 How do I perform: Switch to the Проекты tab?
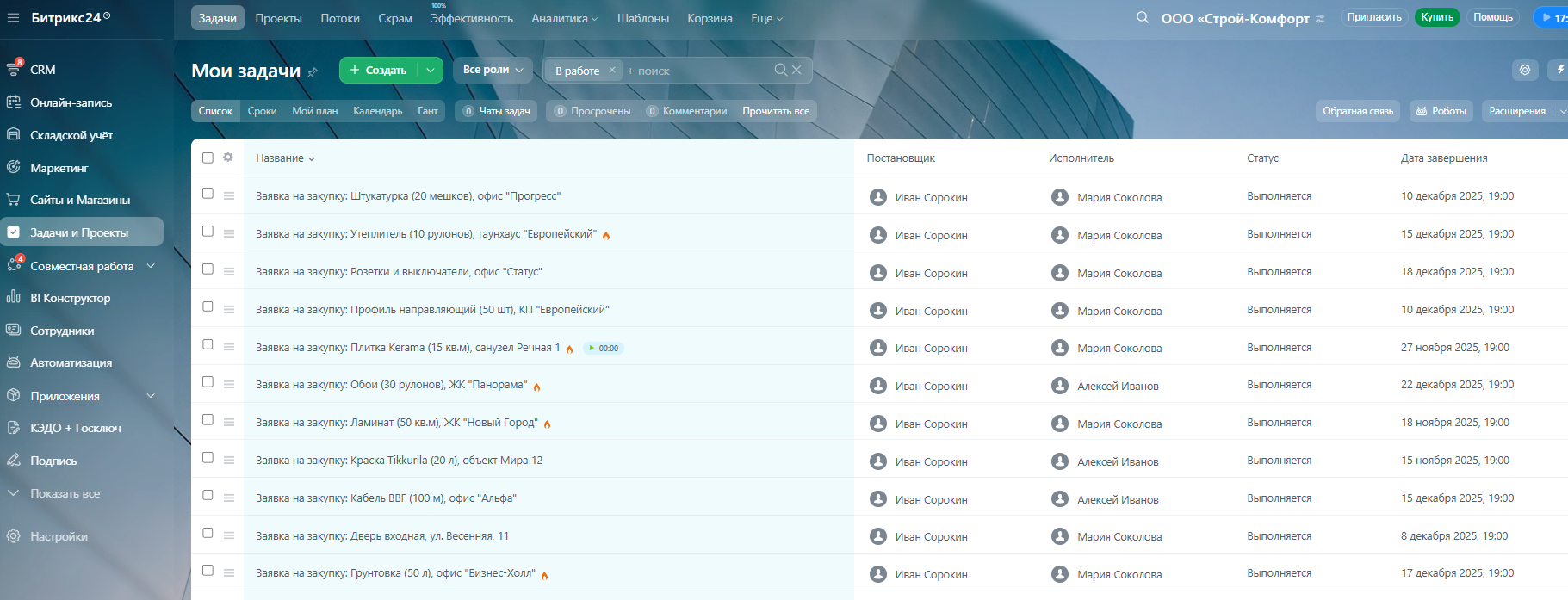pyautogui.click(x=278, y=18)
